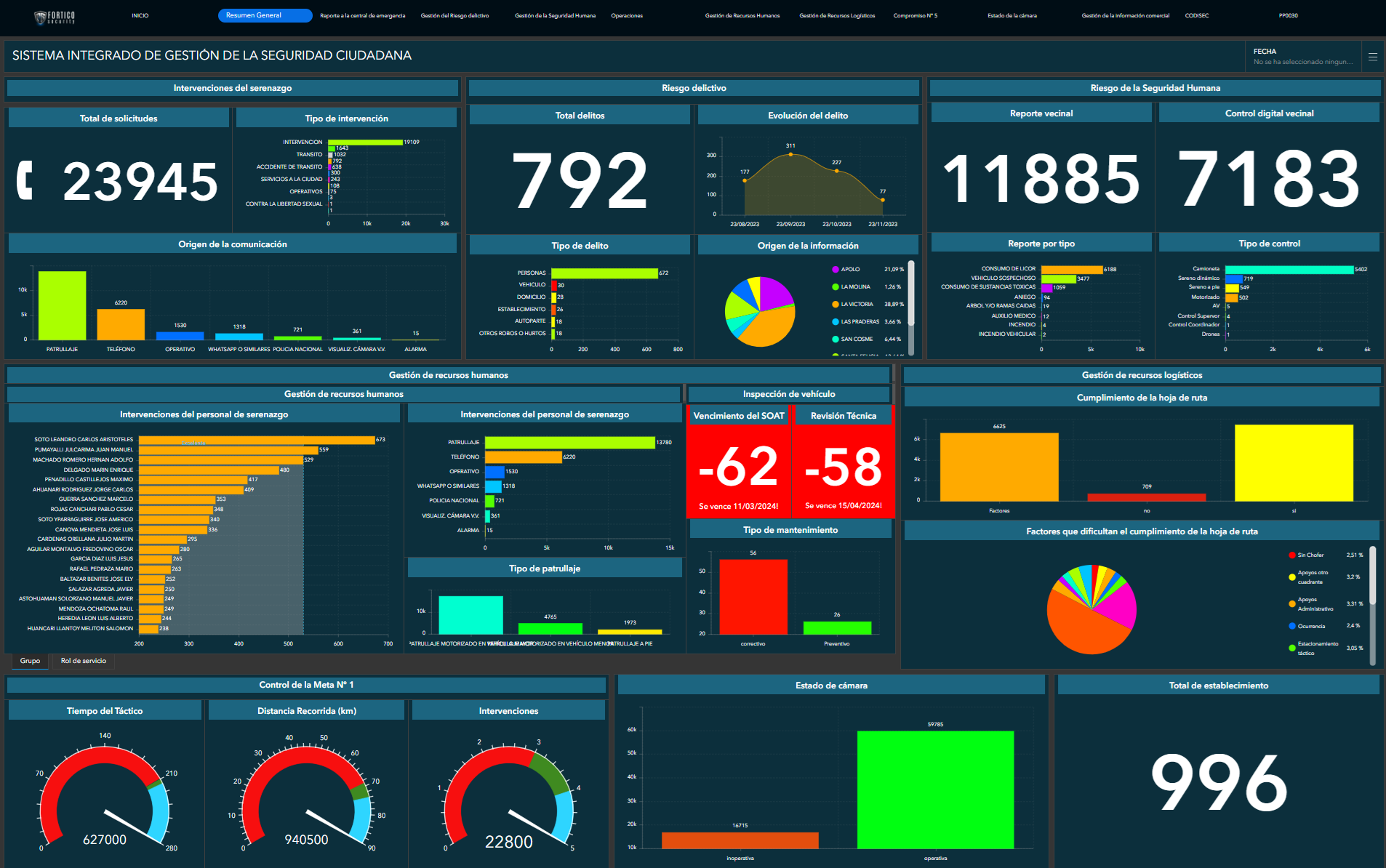Open Gestión de Recursos Humanos menu

742,16
